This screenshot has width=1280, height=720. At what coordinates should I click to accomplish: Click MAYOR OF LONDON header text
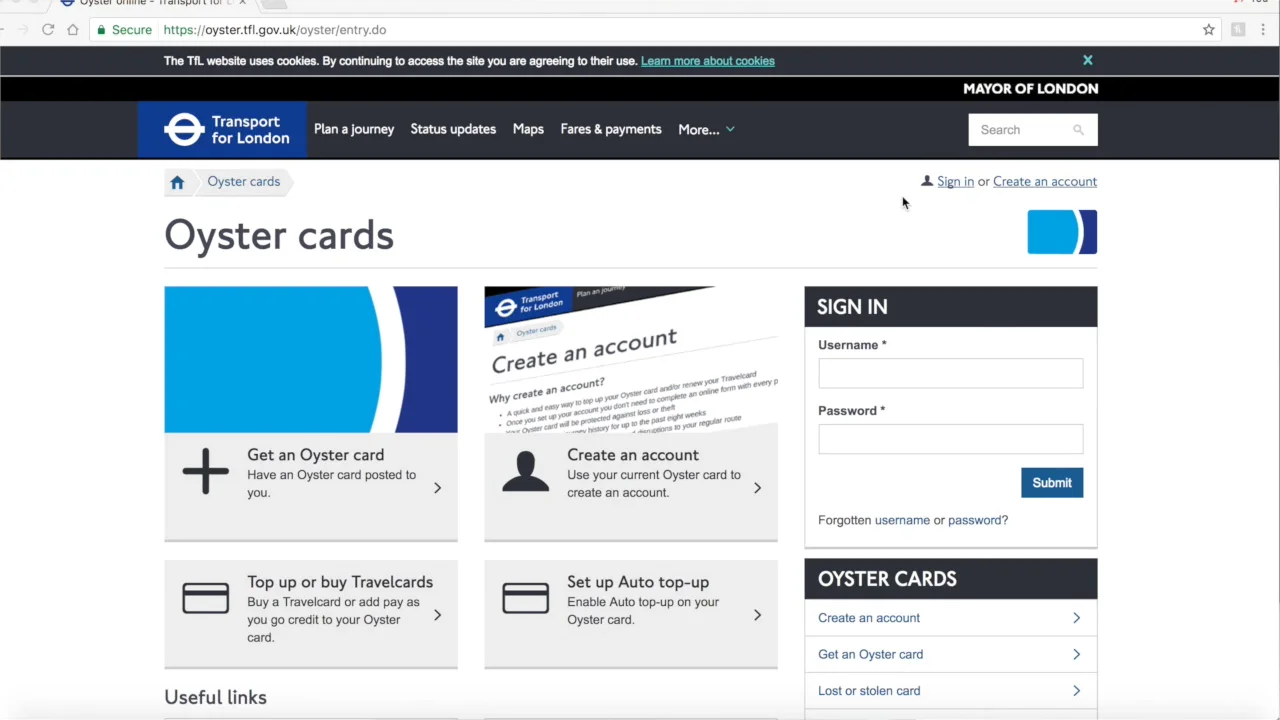click(x=1031, y=89)
